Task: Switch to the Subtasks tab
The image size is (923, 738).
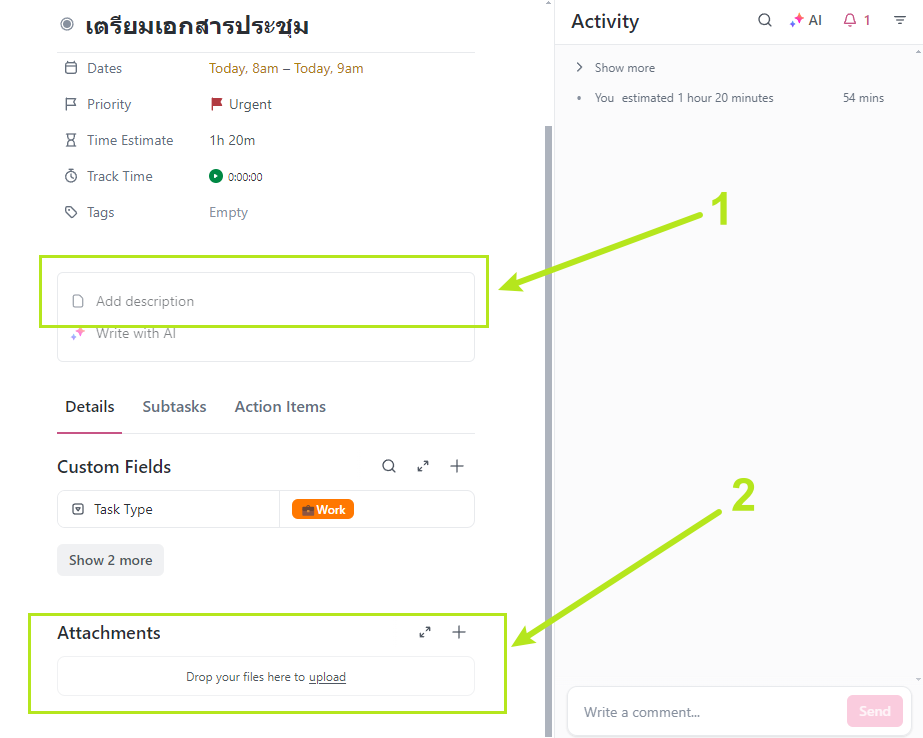Action: pyautogui.click(x=174, y=407)
